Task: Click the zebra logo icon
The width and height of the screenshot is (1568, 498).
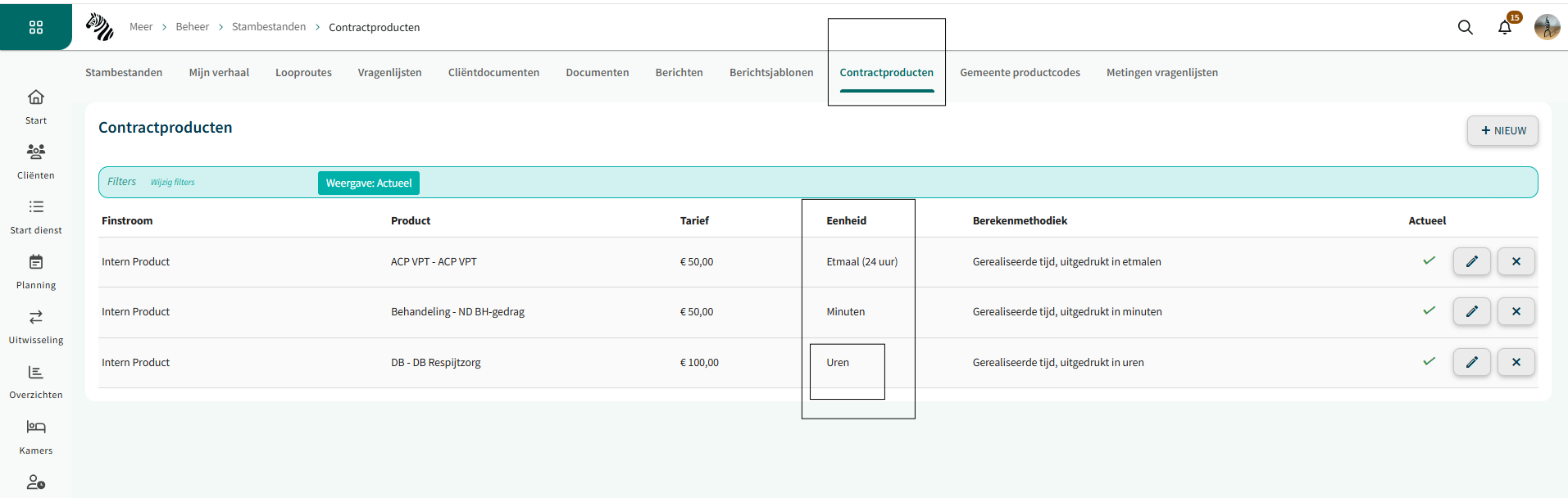Action: tap(100, 27)
